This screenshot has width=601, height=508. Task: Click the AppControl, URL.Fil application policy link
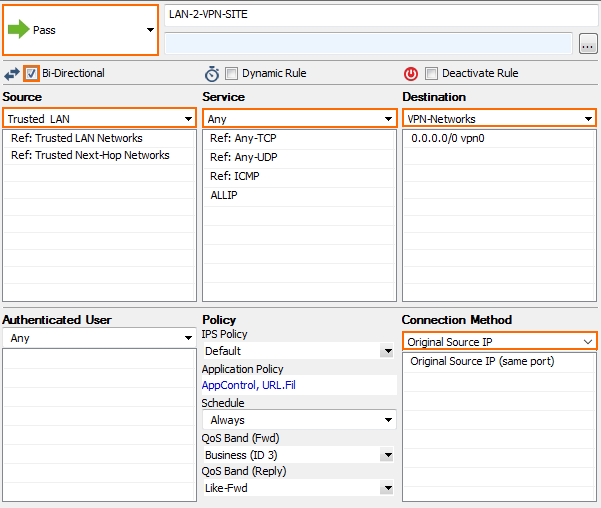[x=249, y=385]
